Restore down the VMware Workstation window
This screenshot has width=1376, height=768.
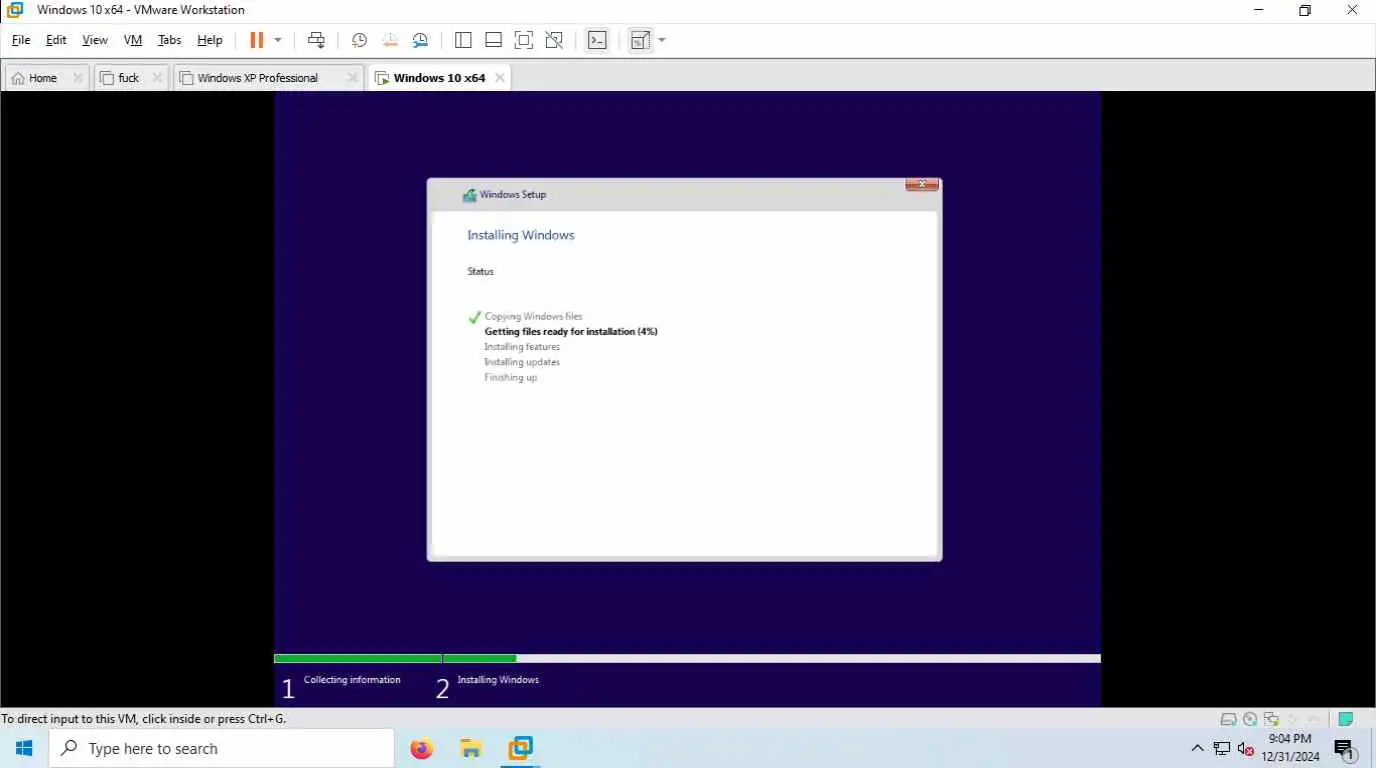(x=1305, y=10)
